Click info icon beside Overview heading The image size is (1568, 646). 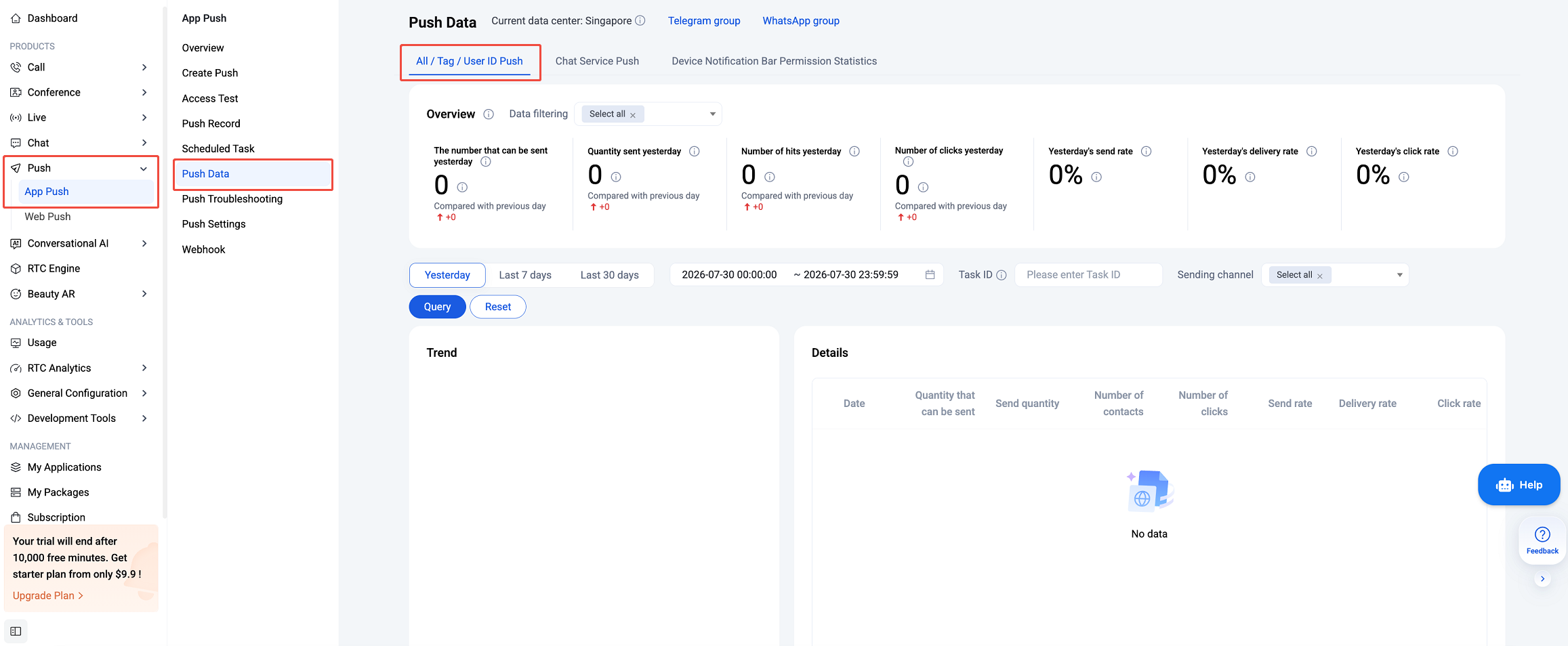(x=489, y=114)
